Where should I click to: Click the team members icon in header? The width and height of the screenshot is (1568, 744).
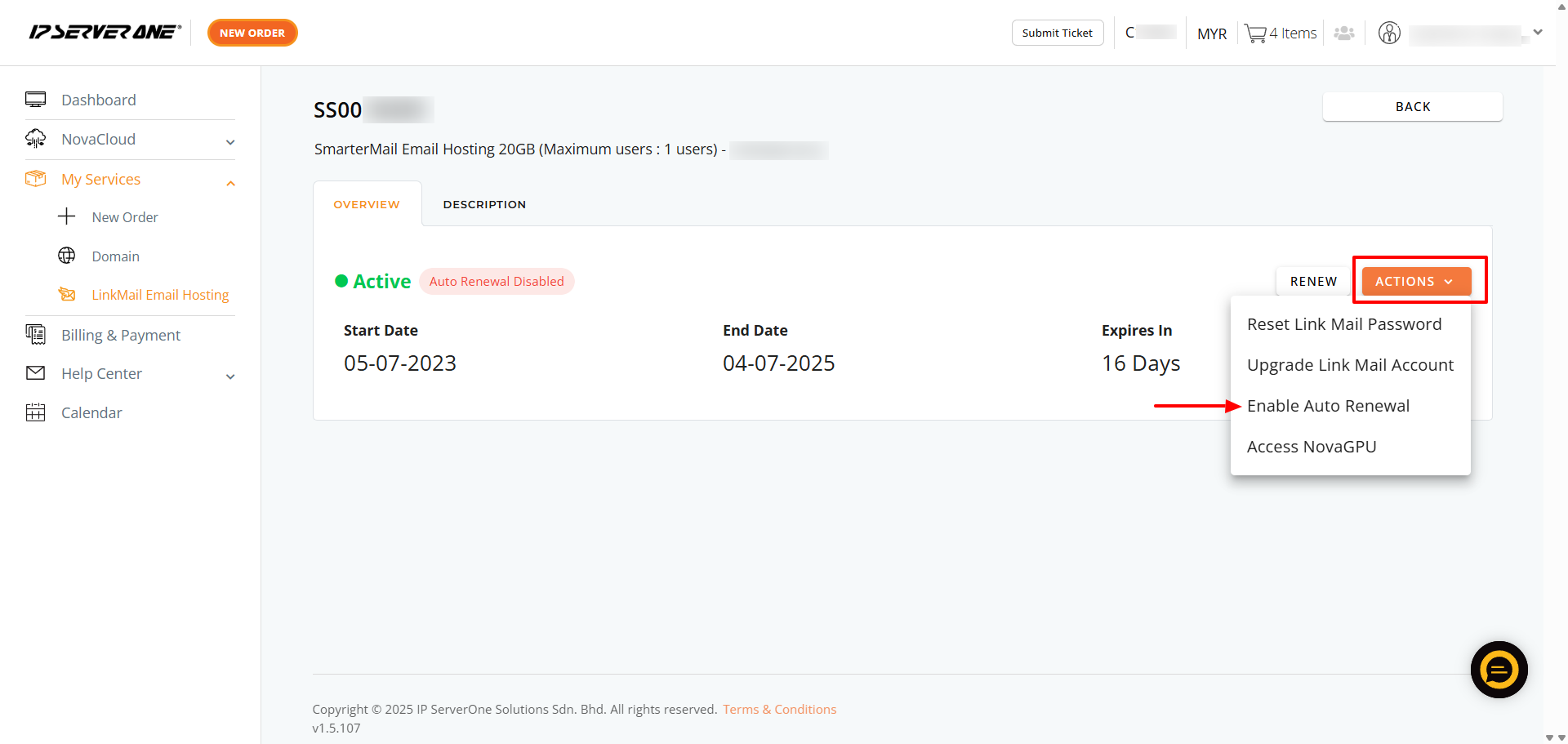1344,33
